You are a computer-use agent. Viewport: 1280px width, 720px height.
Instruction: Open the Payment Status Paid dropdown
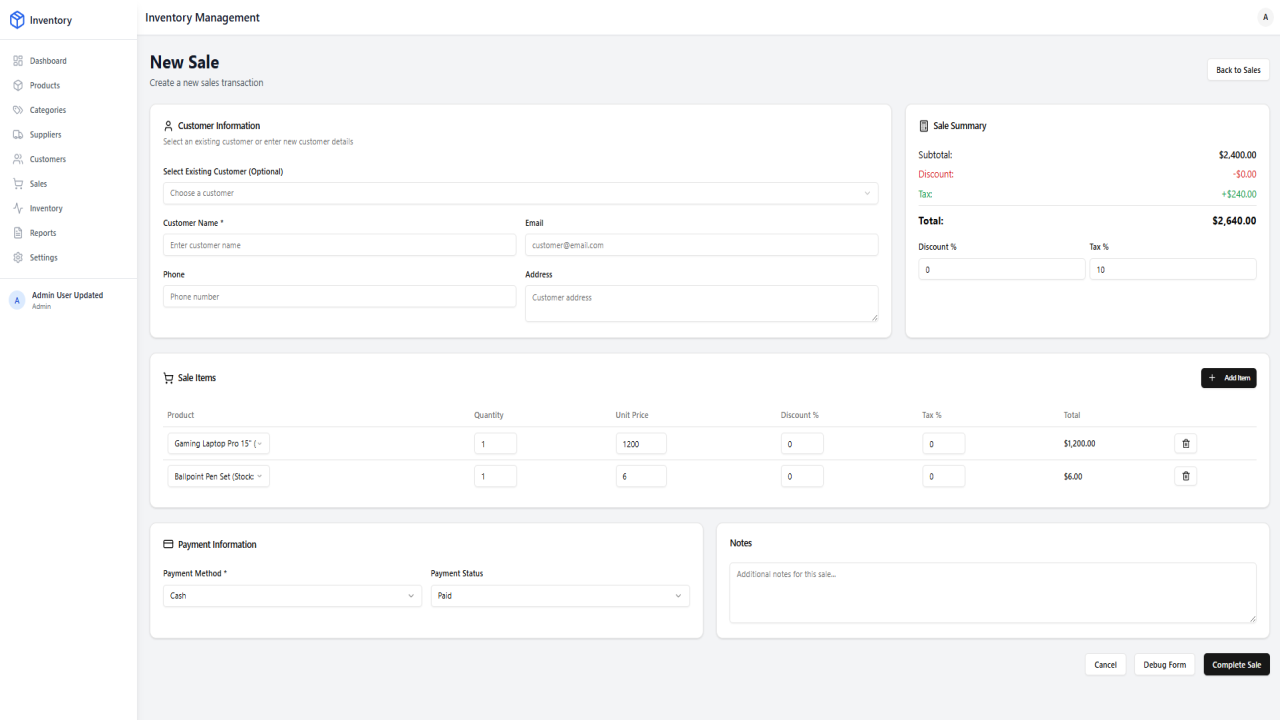click(560, 596)
